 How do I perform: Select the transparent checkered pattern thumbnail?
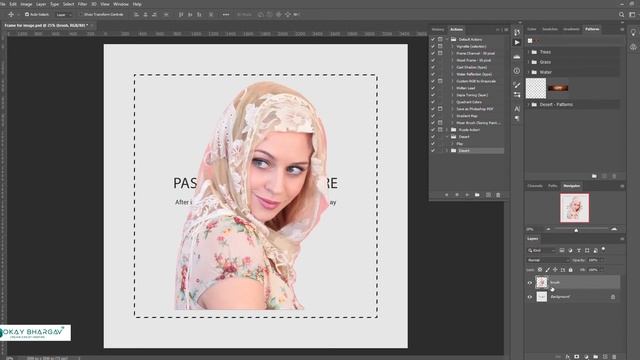pos(536,88)
